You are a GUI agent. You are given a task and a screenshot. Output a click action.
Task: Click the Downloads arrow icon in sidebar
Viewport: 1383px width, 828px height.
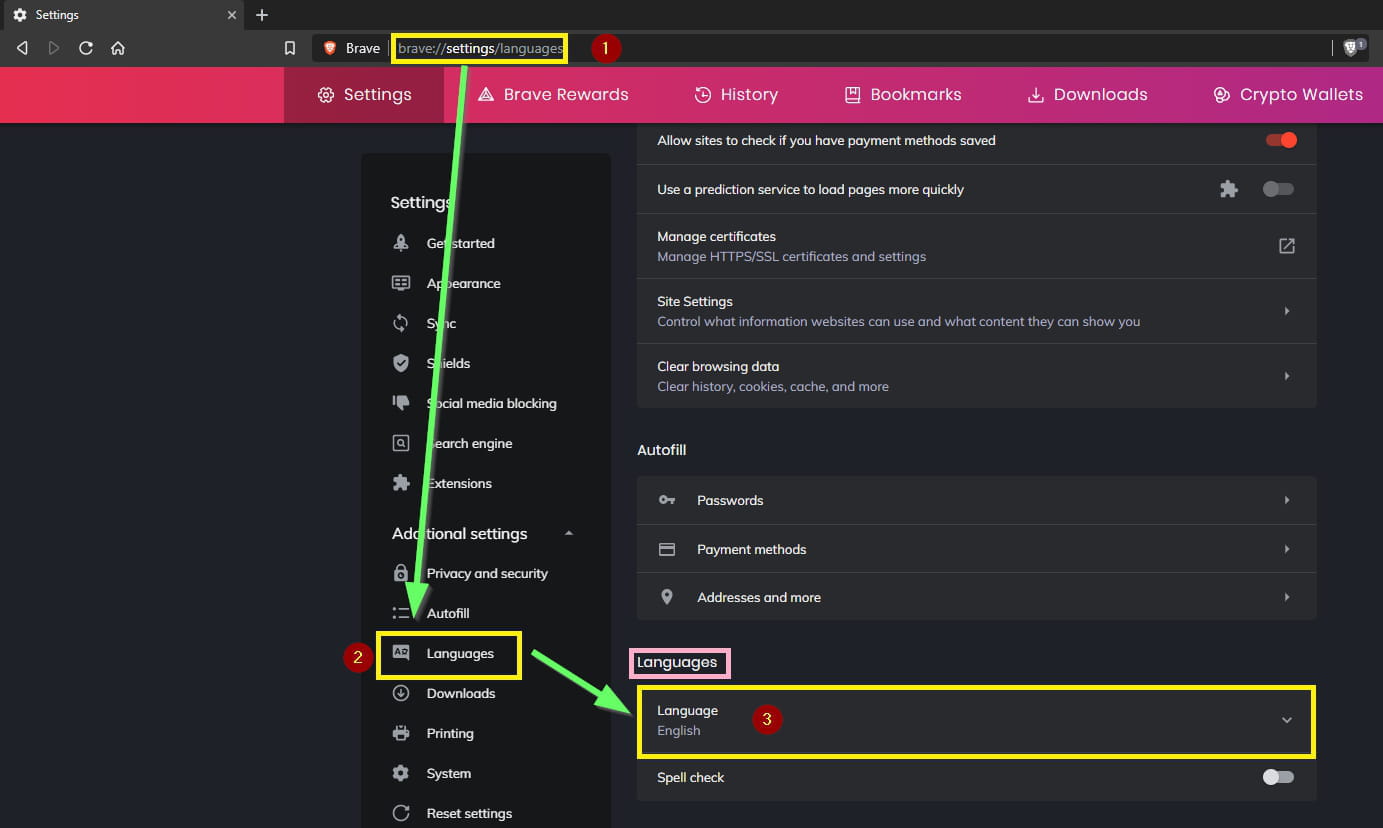point(401,693)
